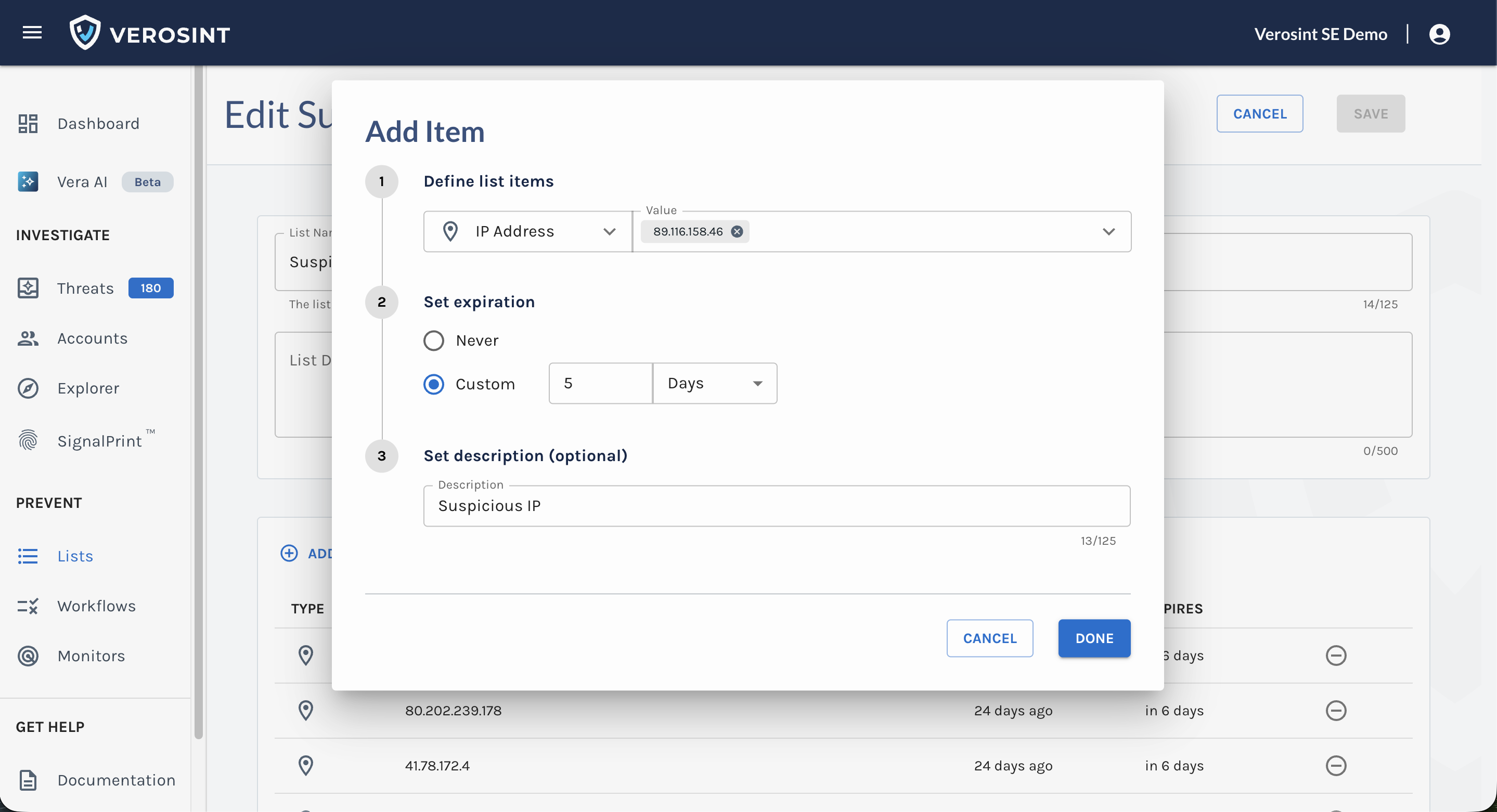Click the blue DONE button
The image size is (1497, 812).
click(1094, 638)
